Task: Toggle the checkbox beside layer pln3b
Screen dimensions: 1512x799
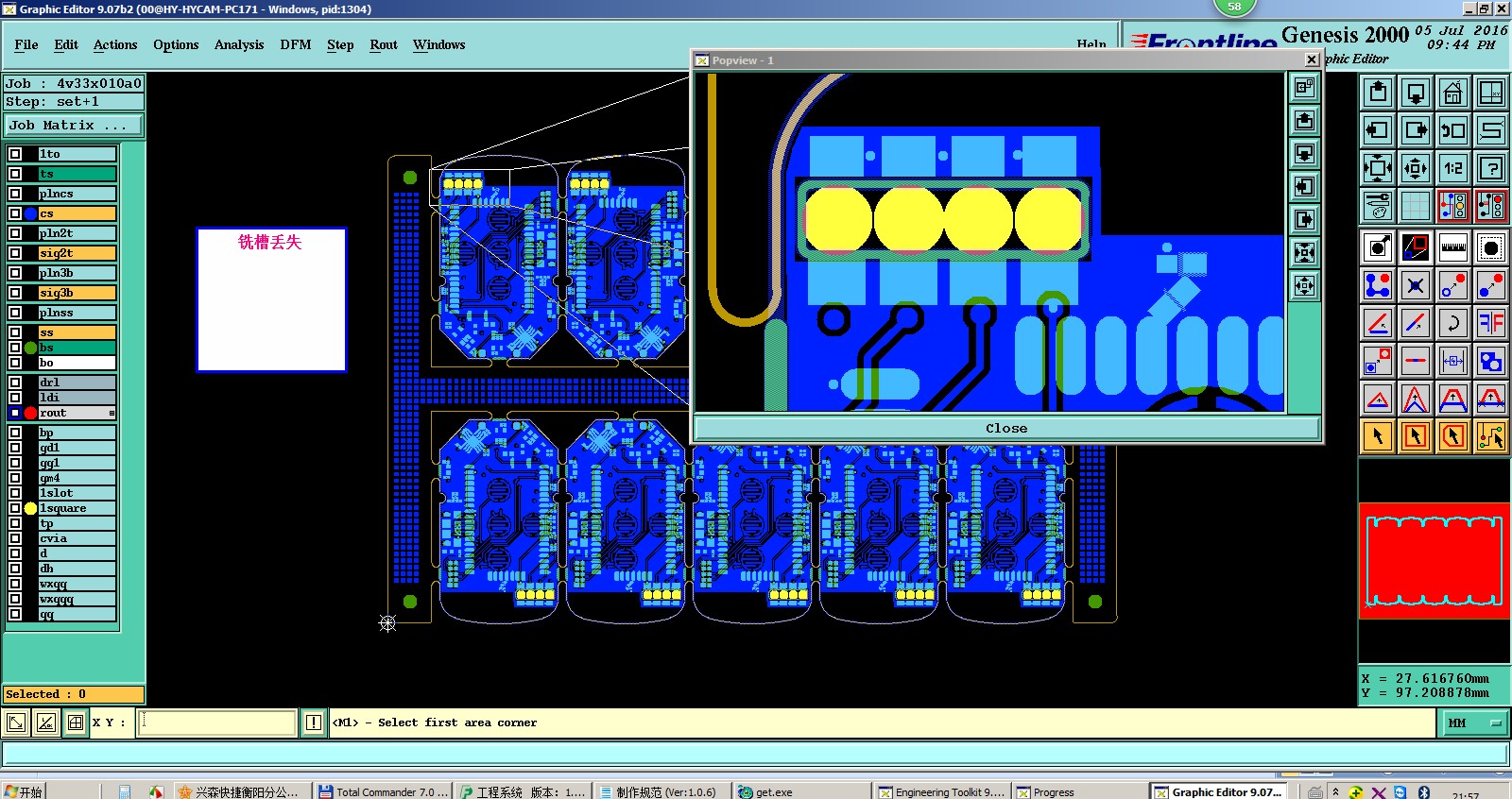Action: coord(15,273)
